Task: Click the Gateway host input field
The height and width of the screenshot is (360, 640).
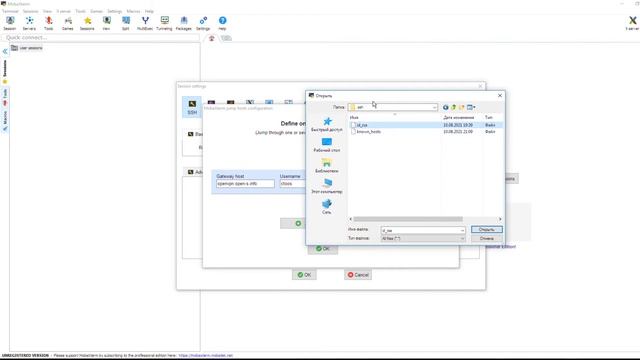Action: click(x=245, y=184)
